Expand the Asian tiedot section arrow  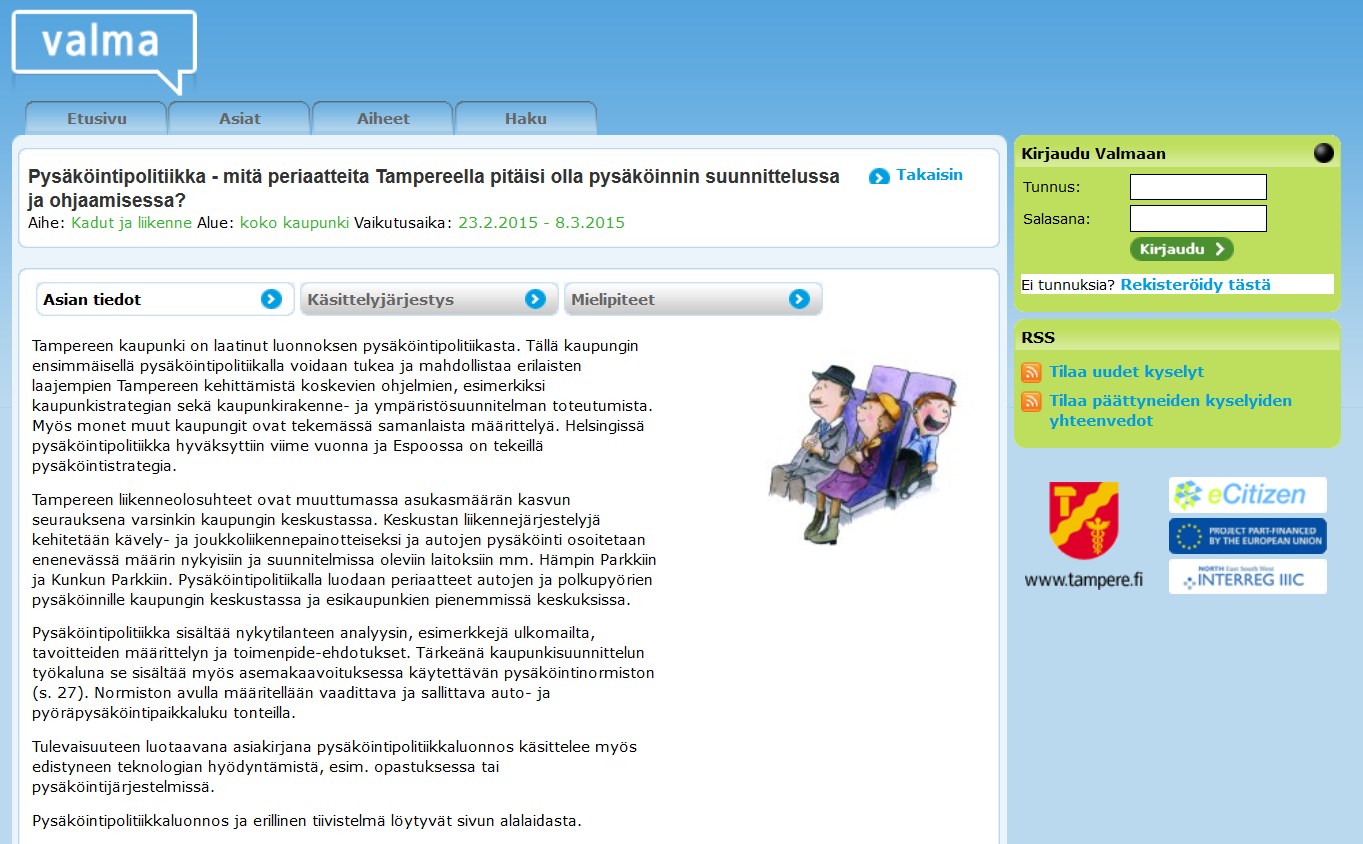click(271, 299)
